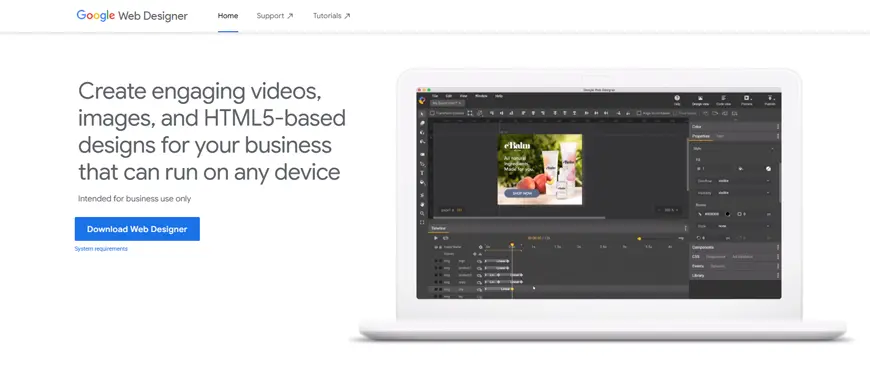Open the Window menu in the app
The width and height of the screenshot is (870, 369).
click(x=481, y=96)
